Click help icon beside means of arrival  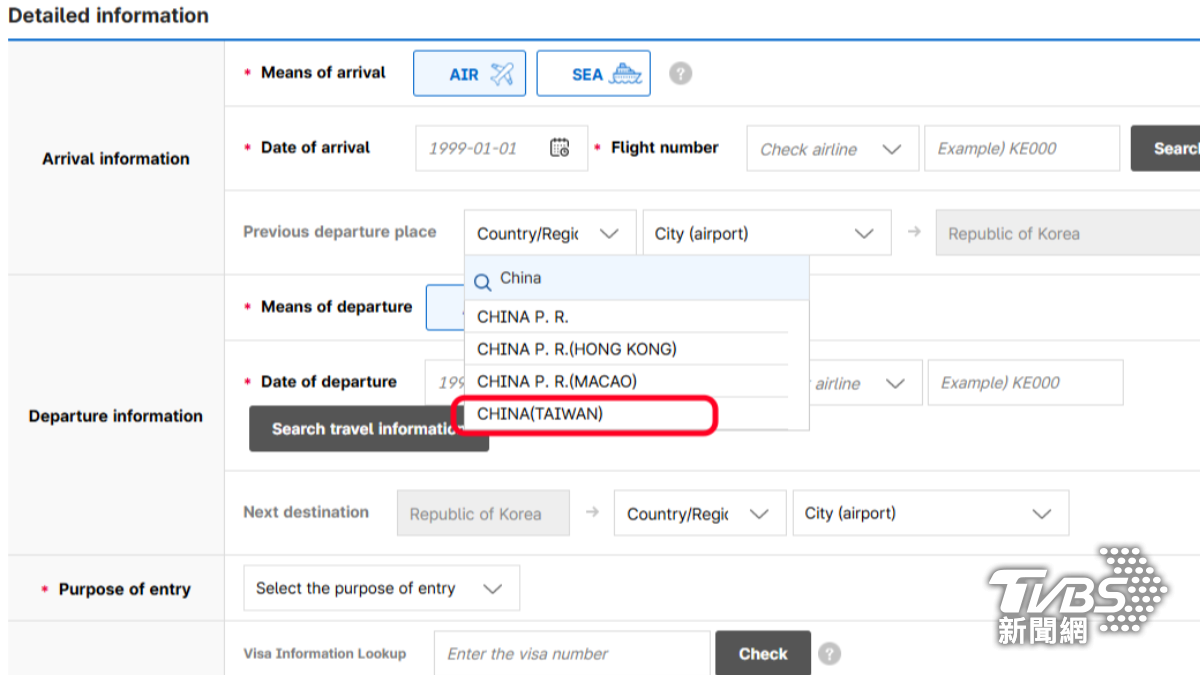pyautogui.click(x=680, y=74)
